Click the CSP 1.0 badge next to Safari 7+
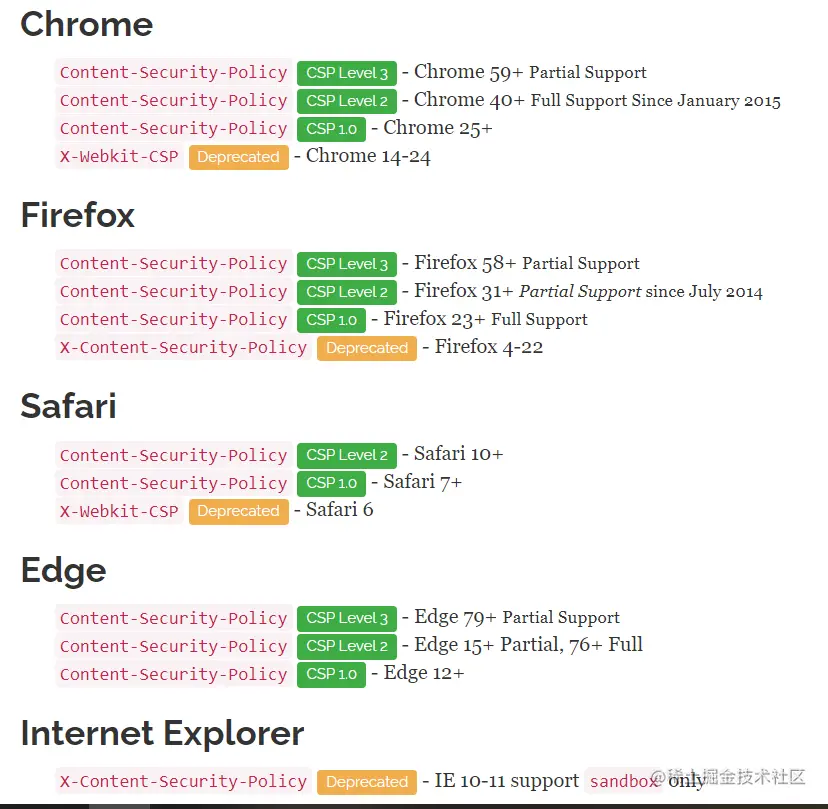 pyautogui.click(x=331, y=483)
